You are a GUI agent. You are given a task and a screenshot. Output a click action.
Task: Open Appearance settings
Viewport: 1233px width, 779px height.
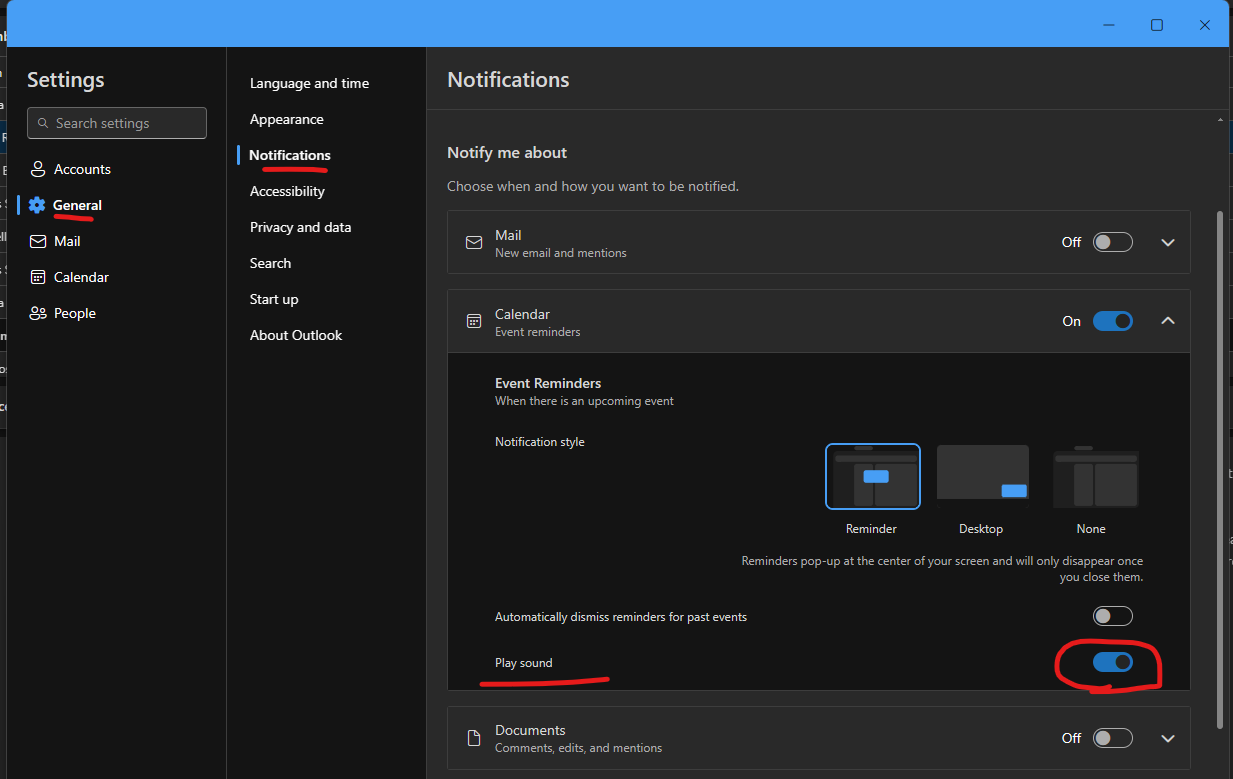point(286,119)
